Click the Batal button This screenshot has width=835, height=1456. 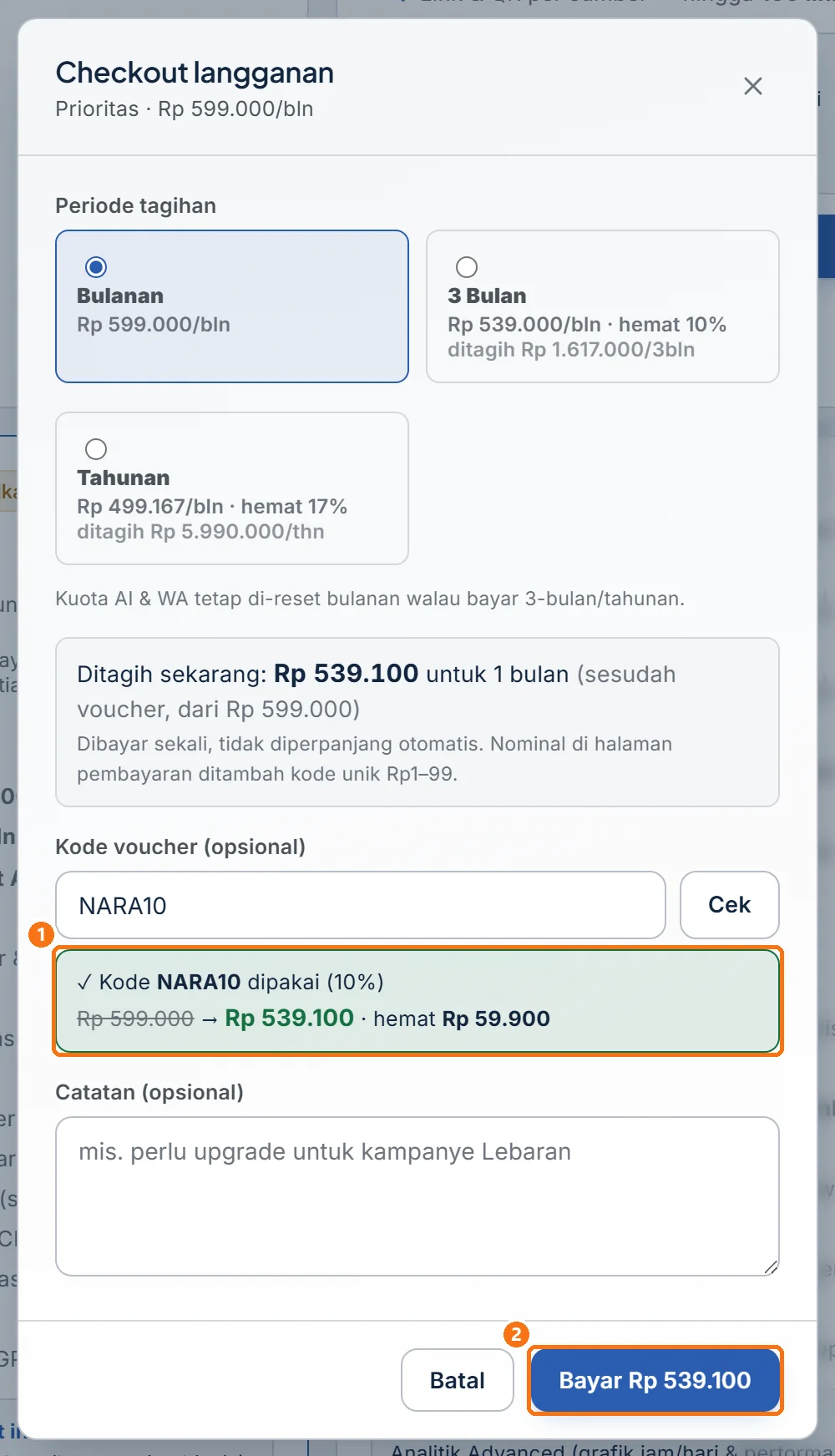coord(458,1380)
